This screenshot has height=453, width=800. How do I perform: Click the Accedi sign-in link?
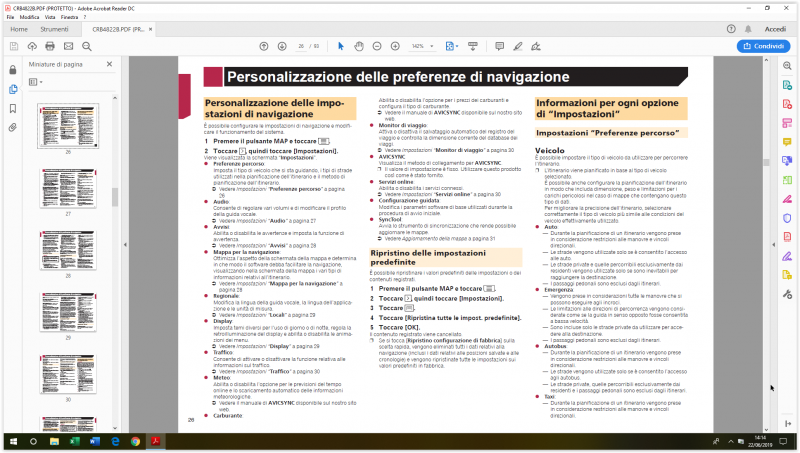775,30
